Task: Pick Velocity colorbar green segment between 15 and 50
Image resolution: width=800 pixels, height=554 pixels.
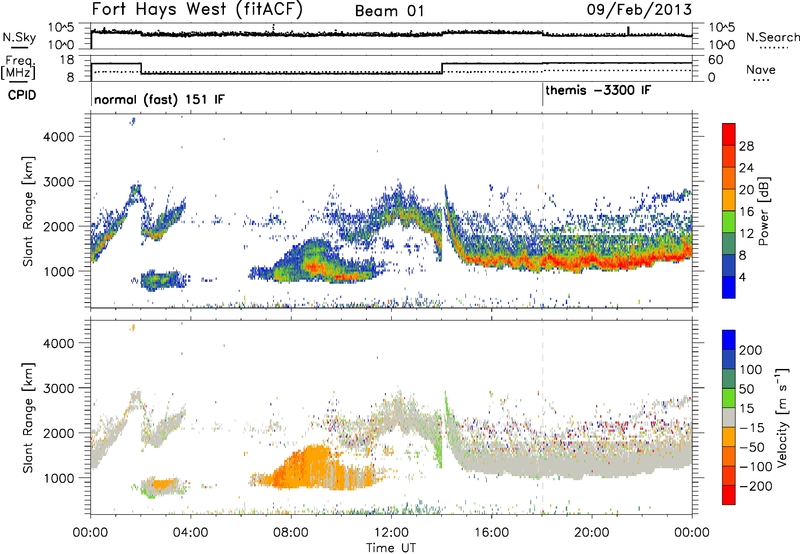Action: coord(729,398)
